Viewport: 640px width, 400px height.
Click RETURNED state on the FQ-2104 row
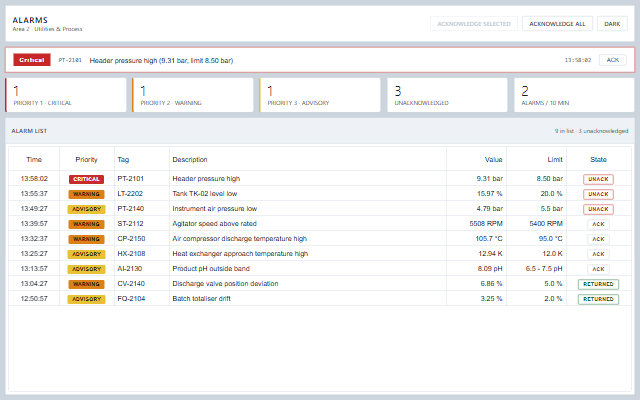pyautogui.click(x=598, y=299)
